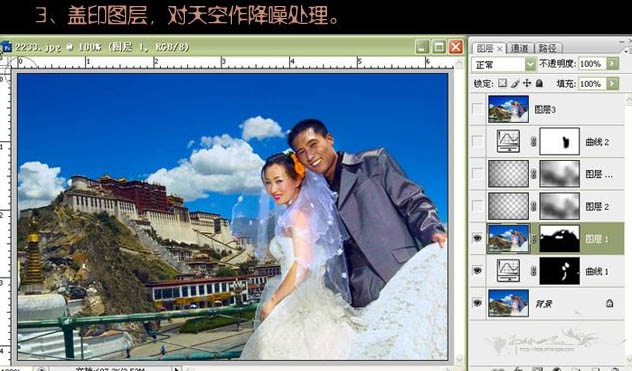Image resolution: width=632 pixels, height=371 pixels.
Task: Select the 图层3 layer thumbnail
Action: point(508,109)
